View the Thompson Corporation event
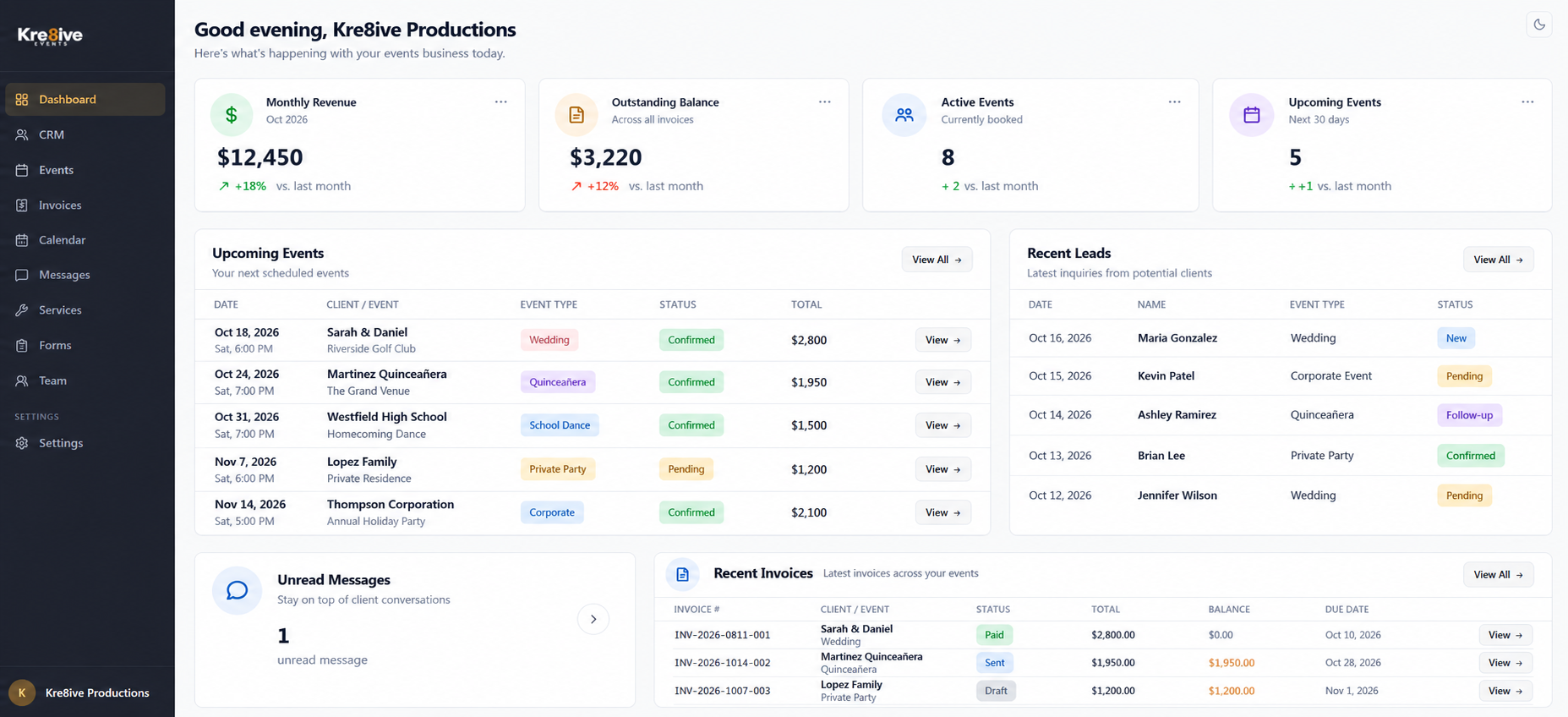The image size is (1568, 717). [942, 512]
